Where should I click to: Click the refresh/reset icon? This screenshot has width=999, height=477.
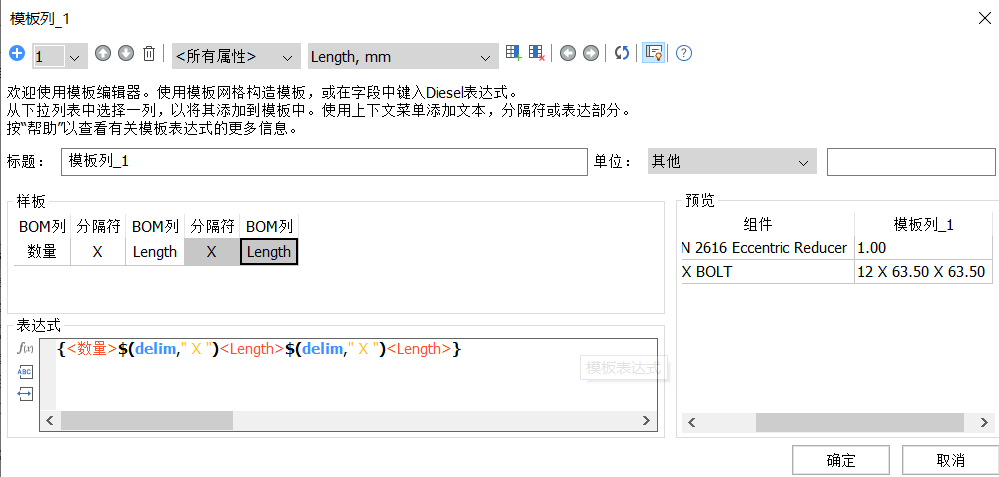click(x=622, y=53)
